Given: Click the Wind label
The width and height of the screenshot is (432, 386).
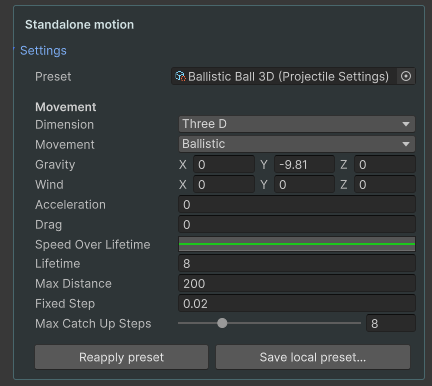Looking at the screenshot, I should (49, 184).
